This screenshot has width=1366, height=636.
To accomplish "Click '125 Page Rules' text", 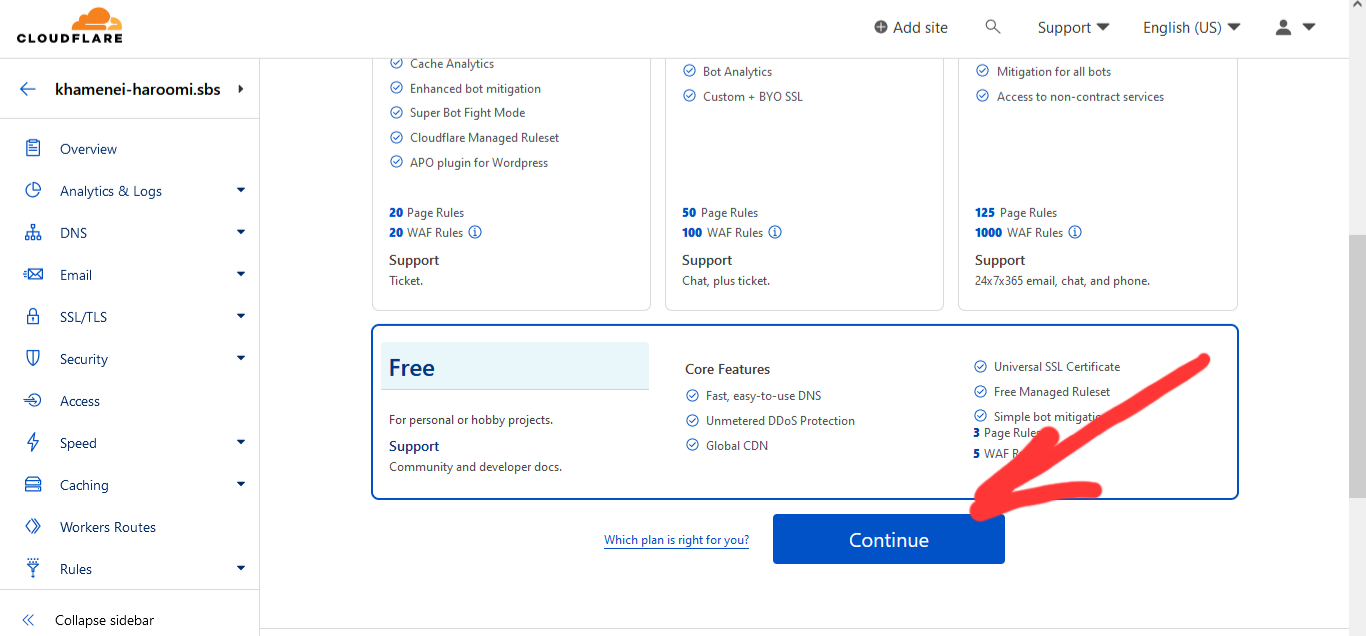I will point(1016,213).
